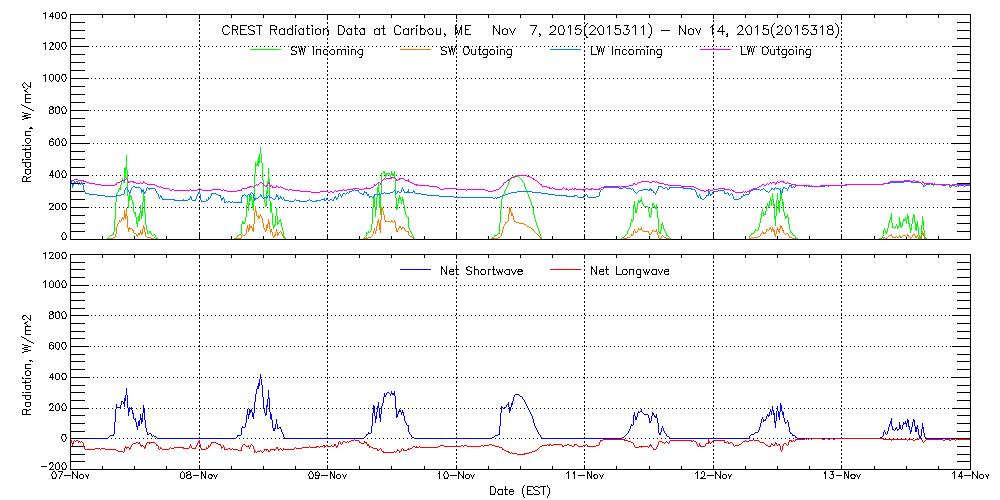This screenshot has width=1000, height=500.
Task: Select the SW Outgoing legend label
Action: tap(476, 51)
